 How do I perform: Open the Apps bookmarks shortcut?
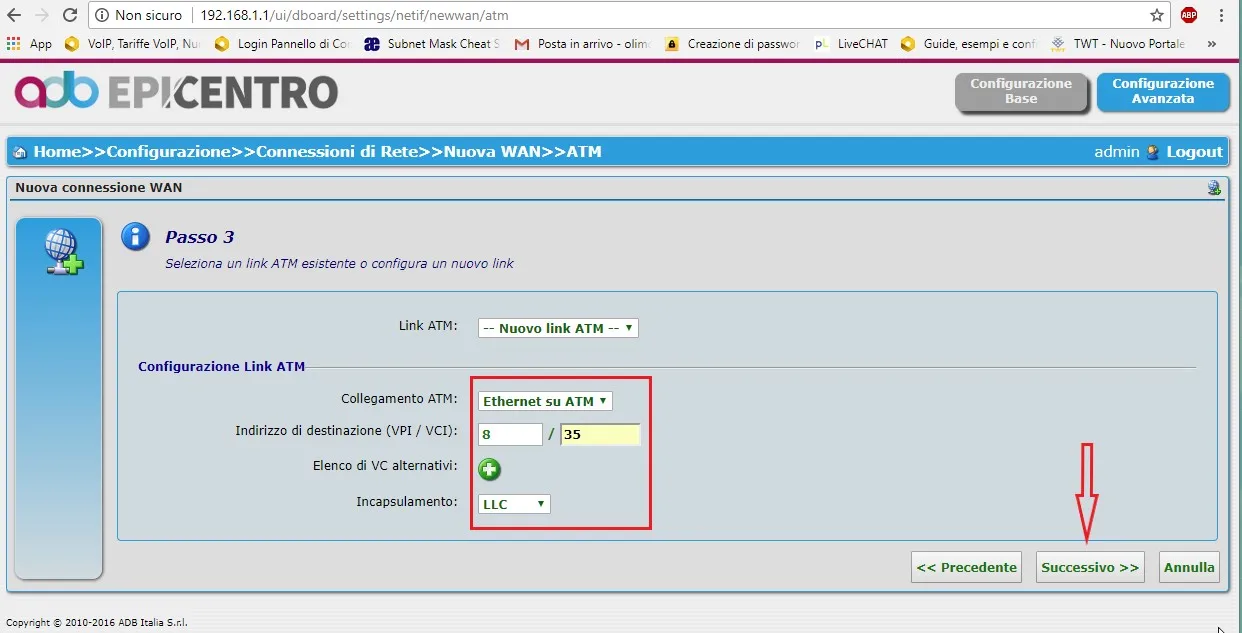(29, 44)
